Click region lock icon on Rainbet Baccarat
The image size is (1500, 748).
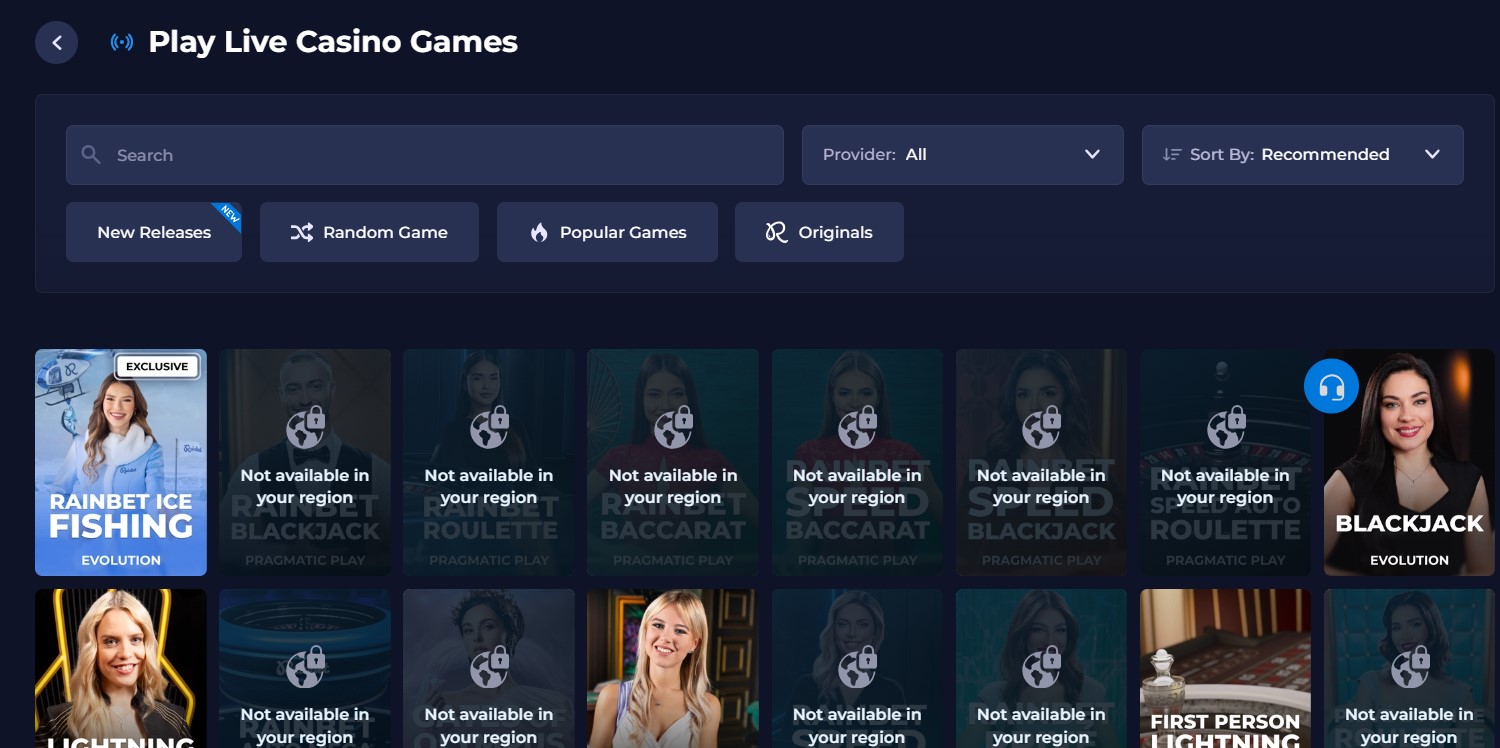pos(673,428)
